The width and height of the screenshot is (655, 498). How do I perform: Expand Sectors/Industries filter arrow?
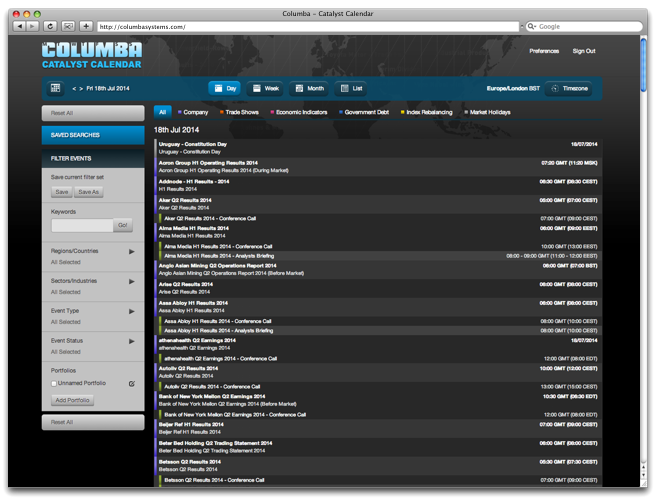[x=132, y=282]
